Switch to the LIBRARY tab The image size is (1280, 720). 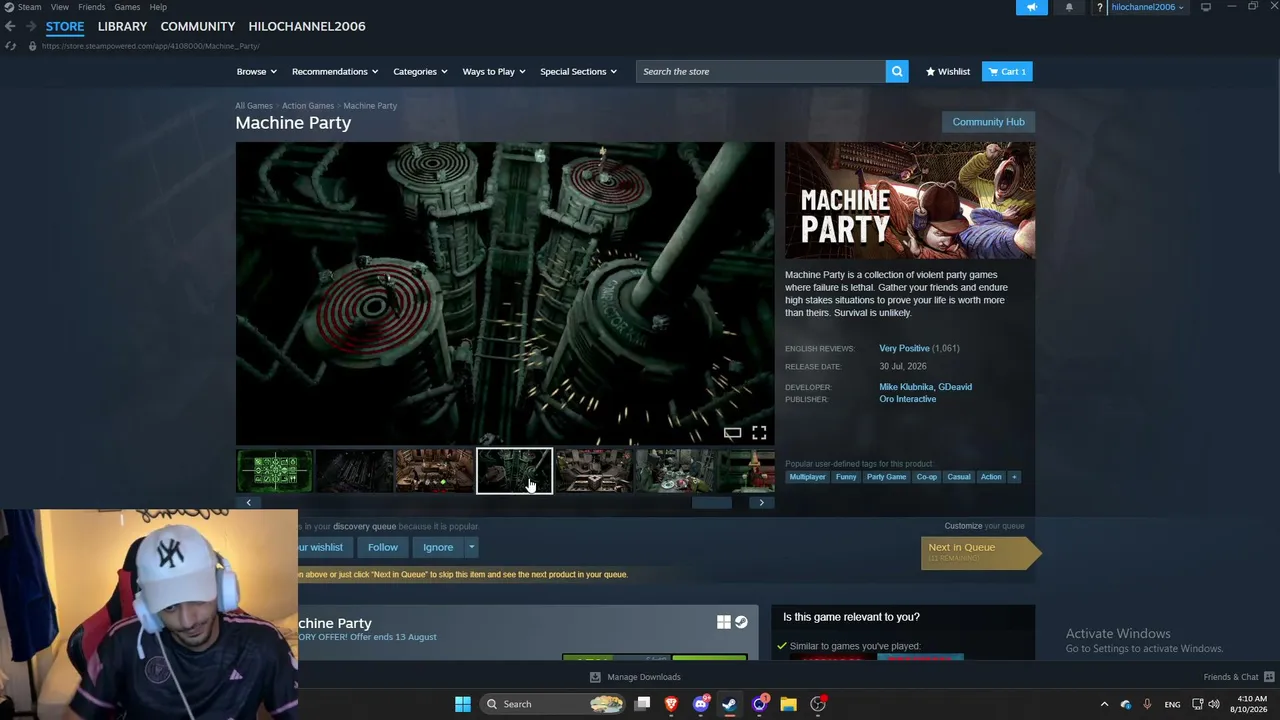122,26
